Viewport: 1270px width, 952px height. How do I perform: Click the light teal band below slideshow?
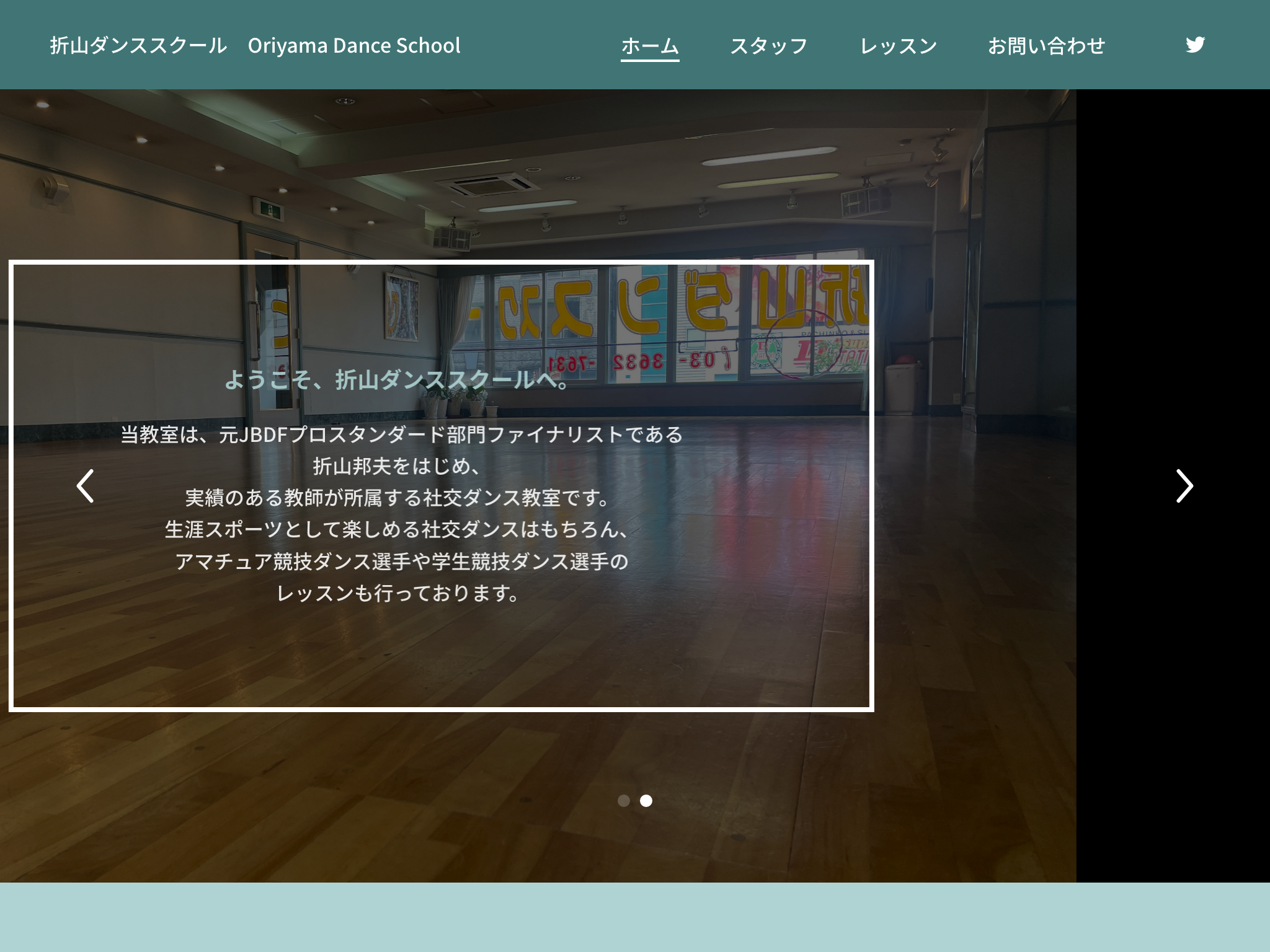635,917
